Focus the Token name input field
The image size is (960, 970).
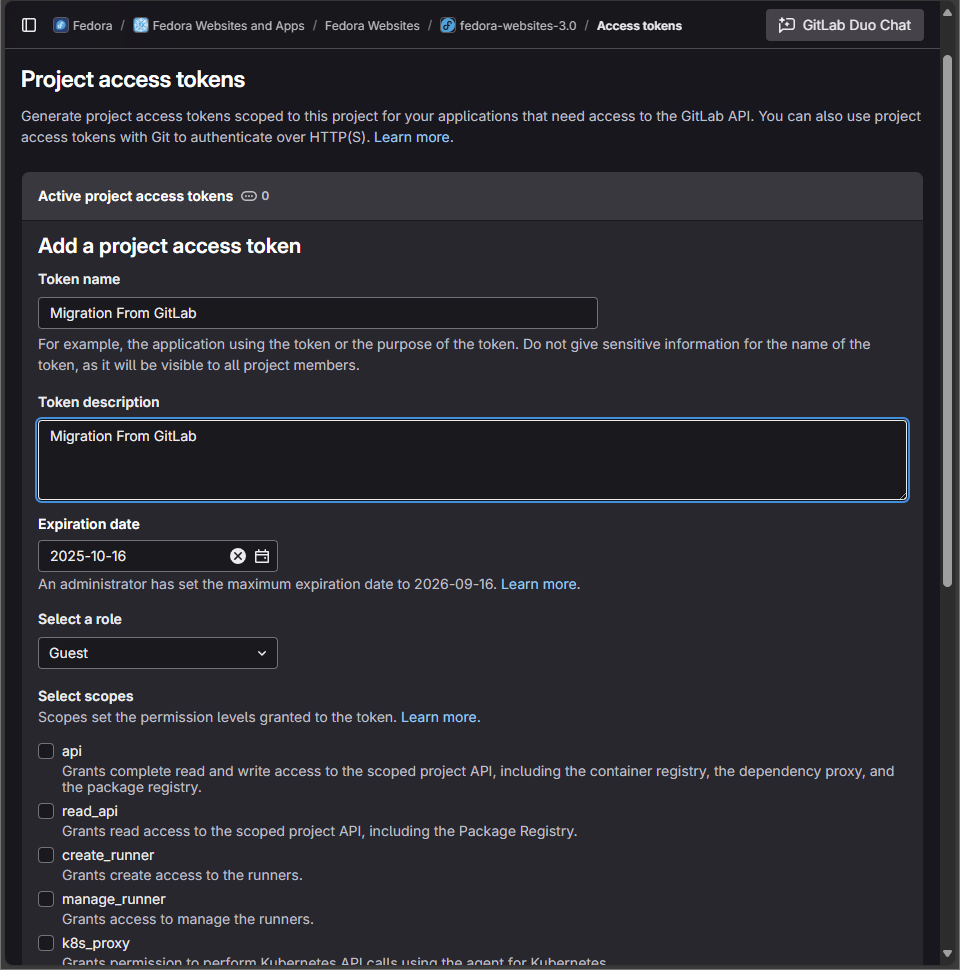(x=317, y=313)
